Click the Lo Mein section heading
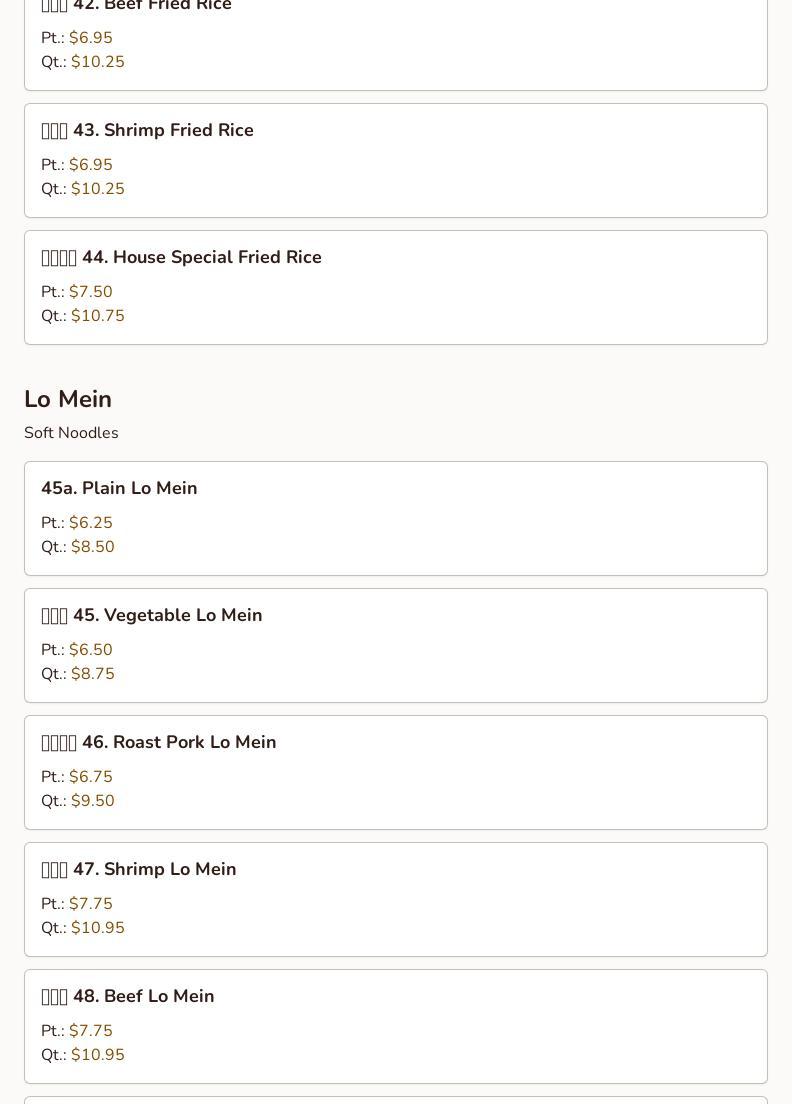This screenshot has height=1104, width=792. pos(68,399)
